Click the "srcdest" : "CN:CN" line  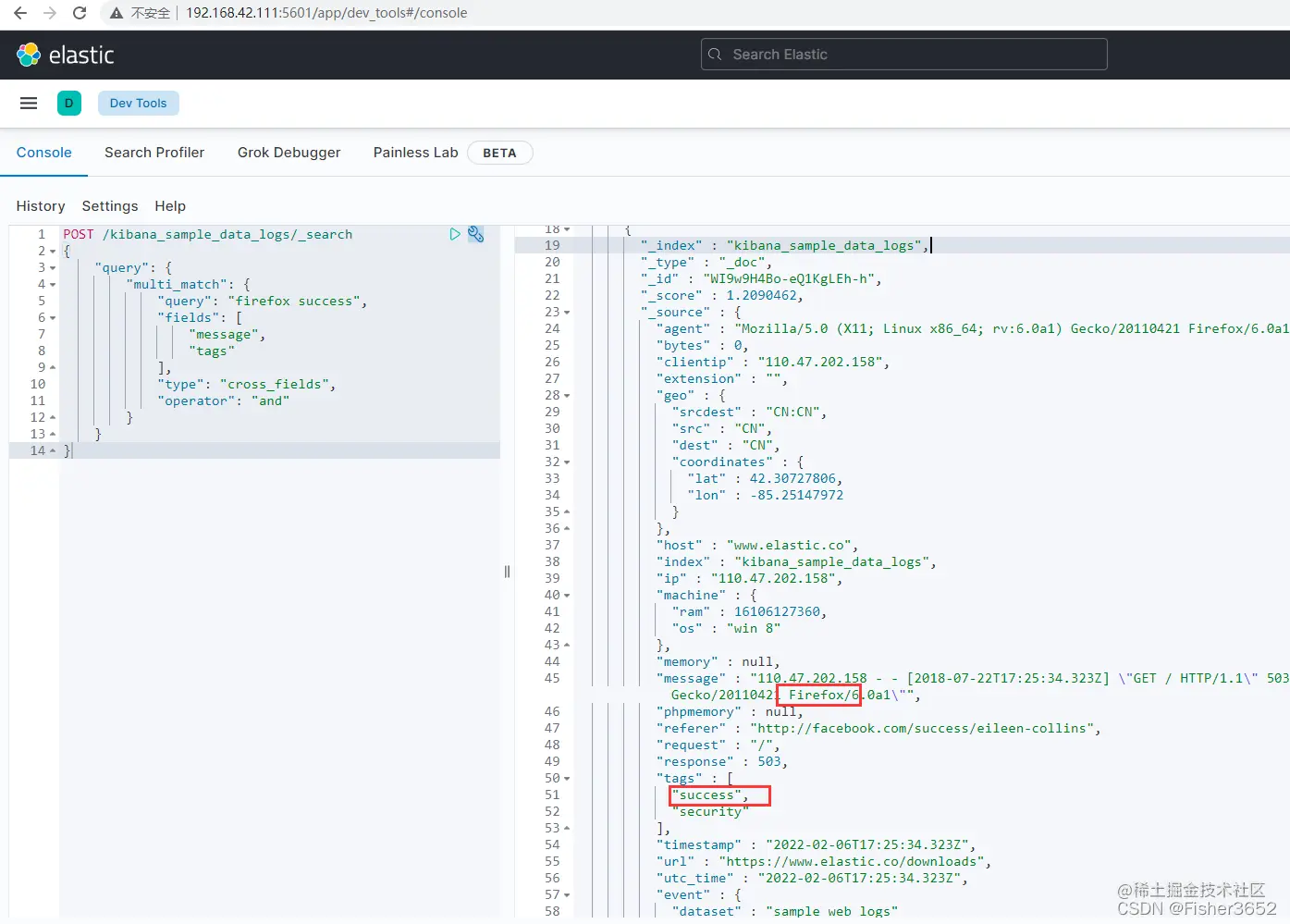tap(749, 413)
